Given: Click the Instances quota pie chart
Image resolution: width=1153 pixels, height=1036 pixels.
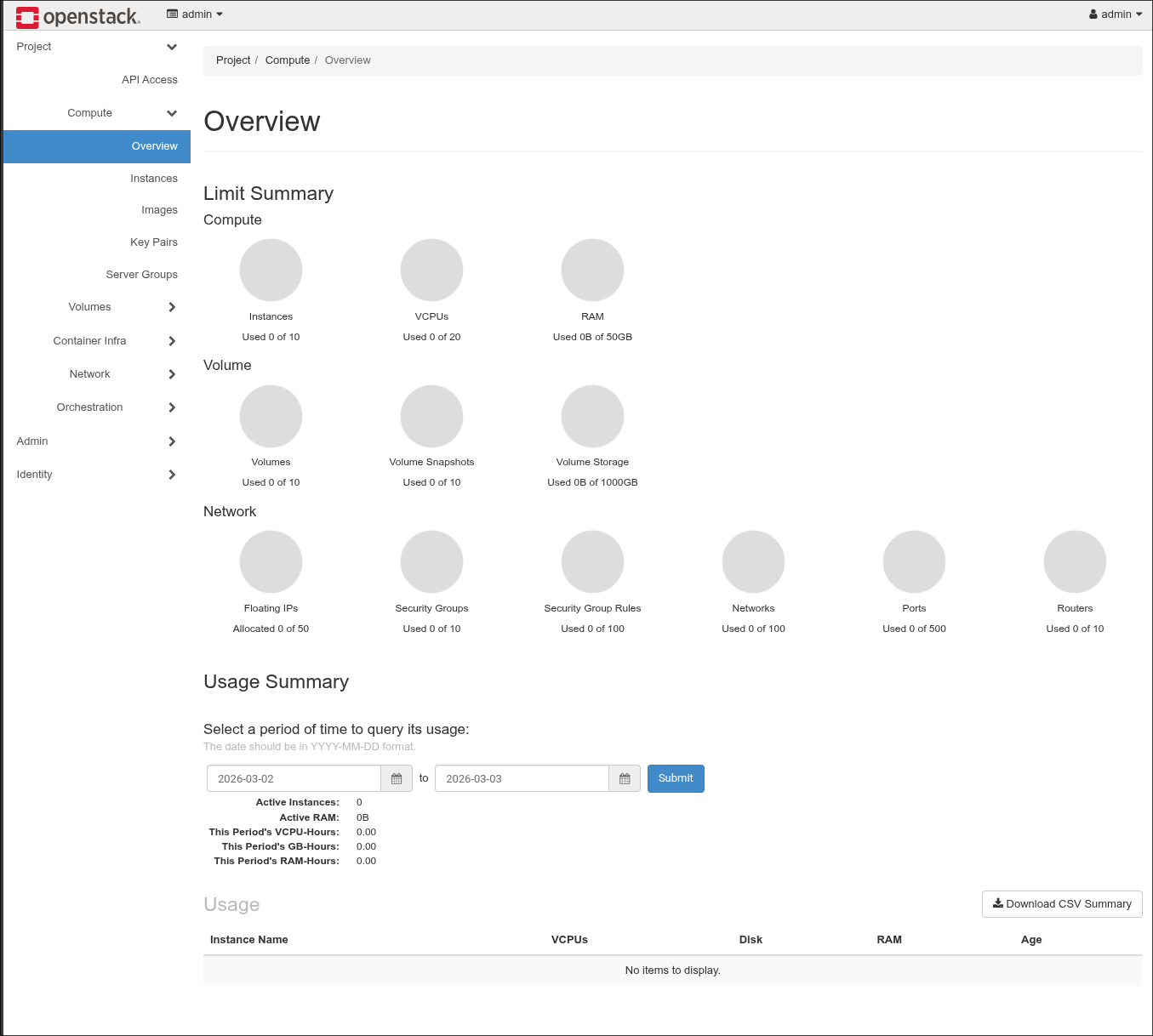Looking at the screenshot, I should pos(271,270).
